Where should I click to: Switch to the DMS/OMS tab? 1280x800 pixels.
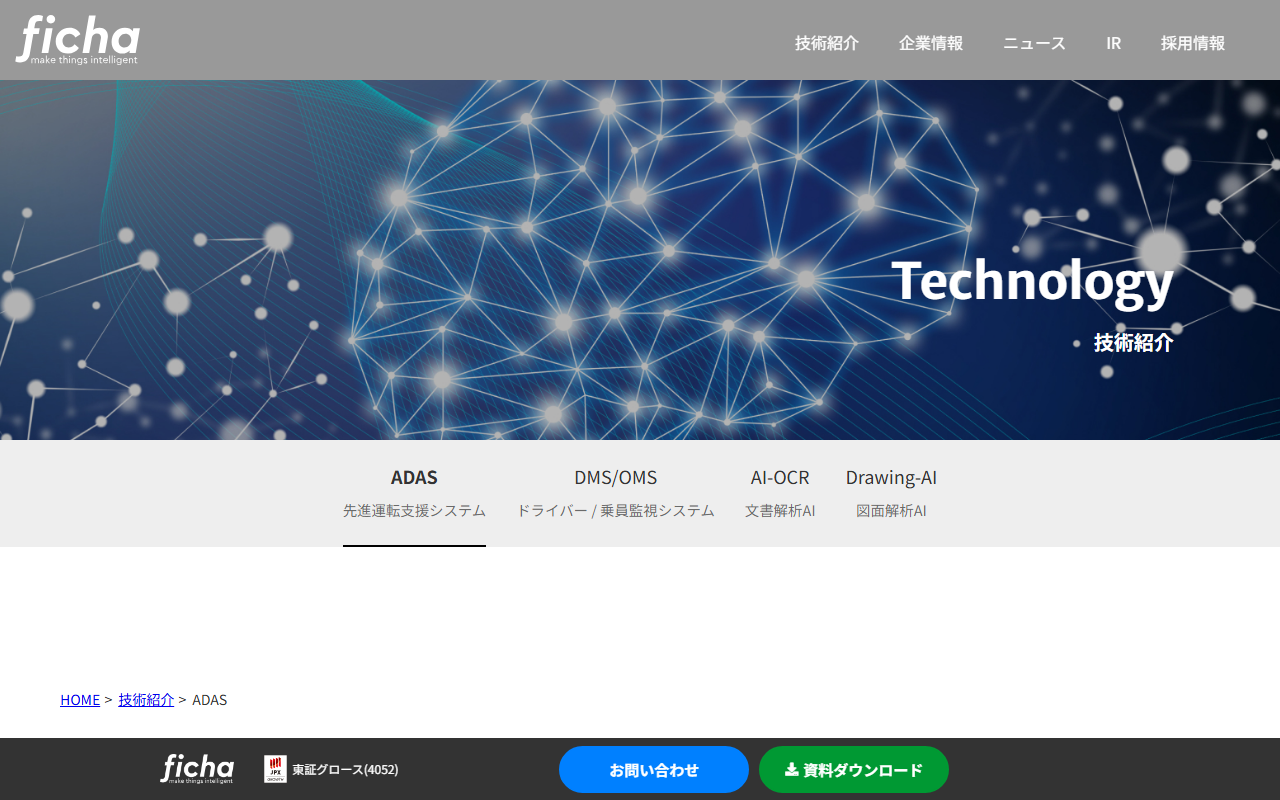tap(615, 493)
